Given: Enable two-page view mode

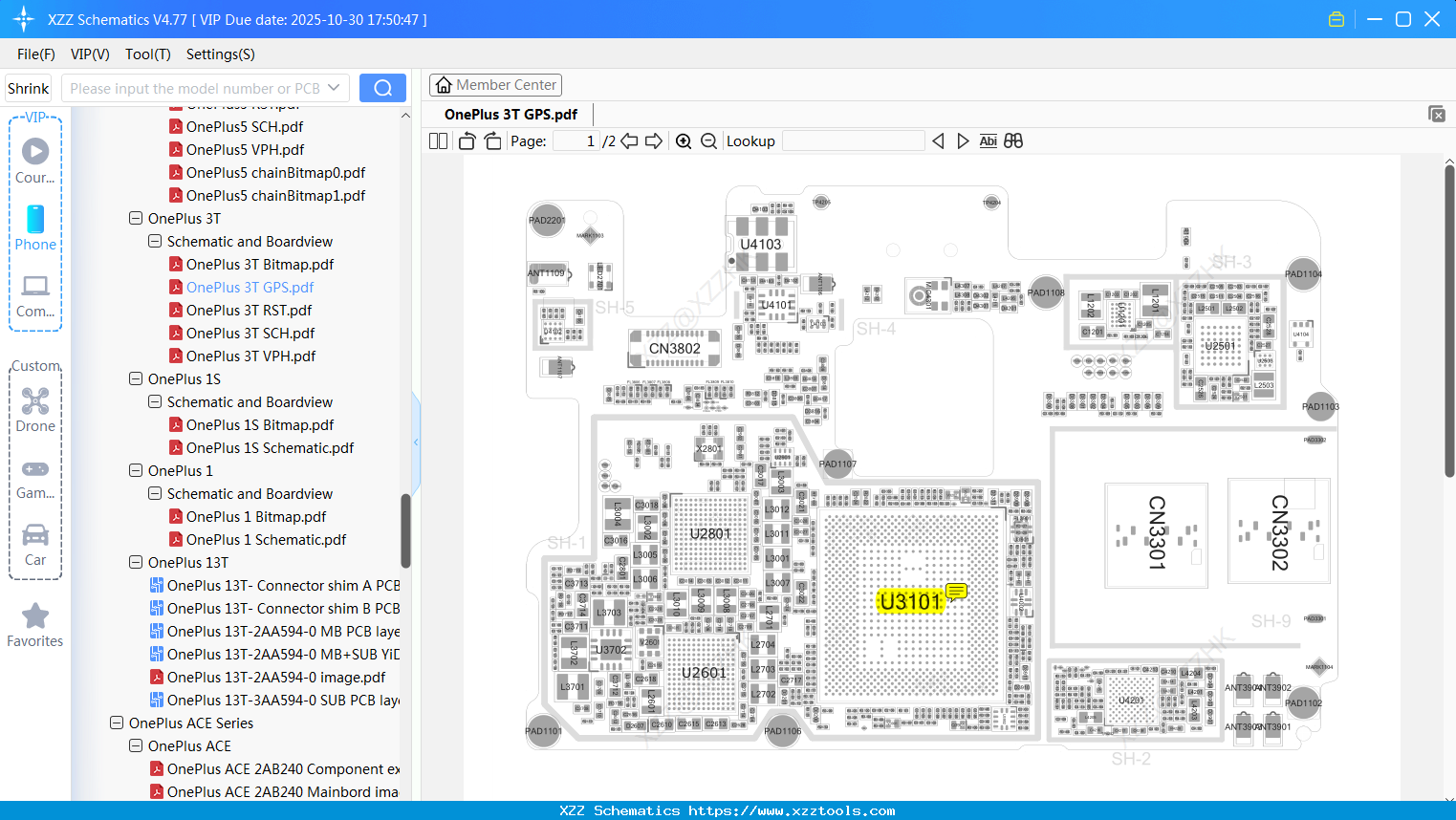Looking at the screenshot, I should (437, 140).
